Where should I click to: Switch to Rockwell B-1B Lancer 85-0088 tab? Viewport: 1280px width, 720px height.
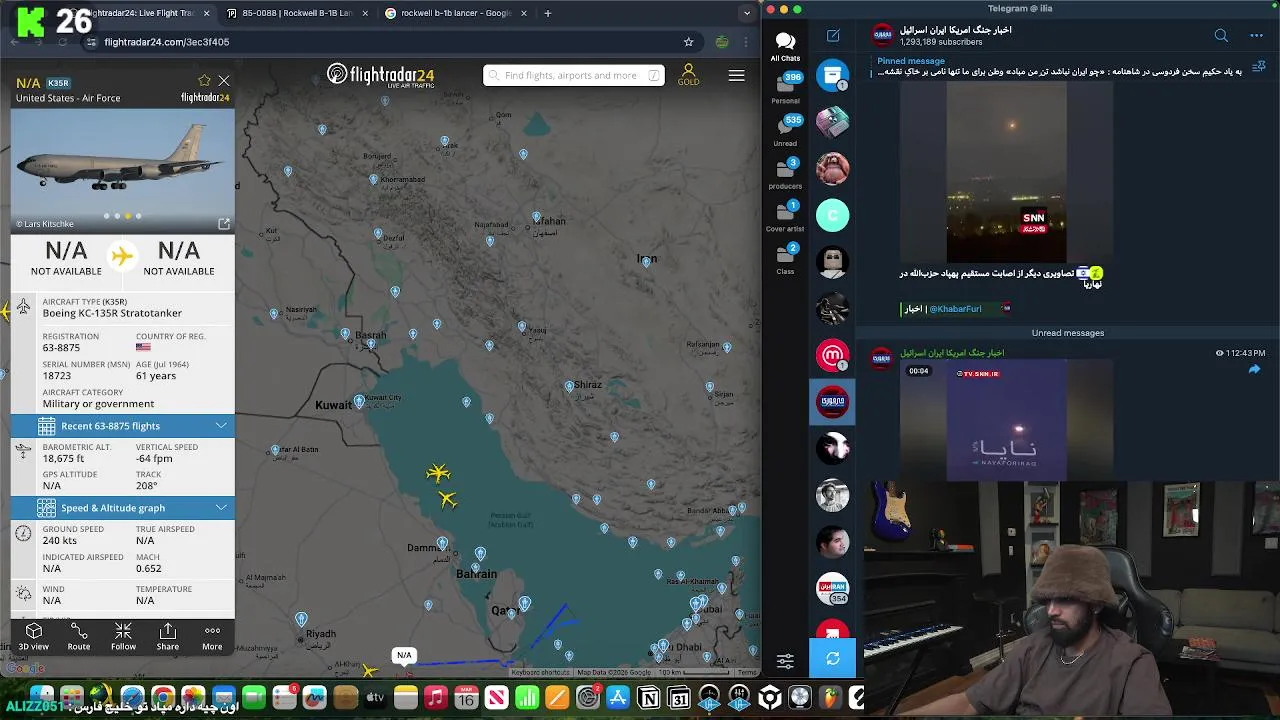point(298,13)
